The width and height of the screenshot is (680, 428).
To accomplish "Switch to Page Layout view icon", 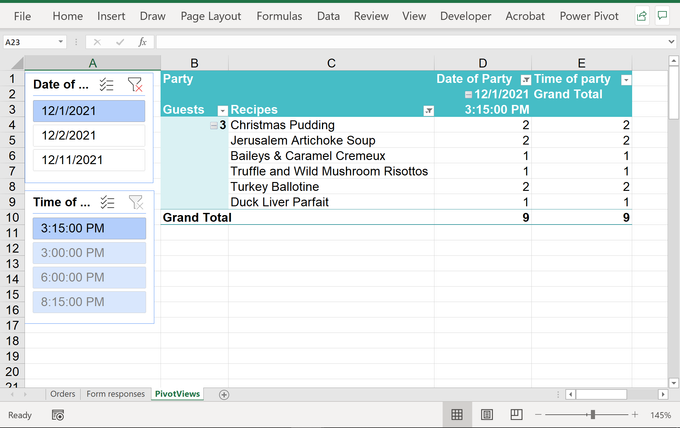I will tap(487, 415).
